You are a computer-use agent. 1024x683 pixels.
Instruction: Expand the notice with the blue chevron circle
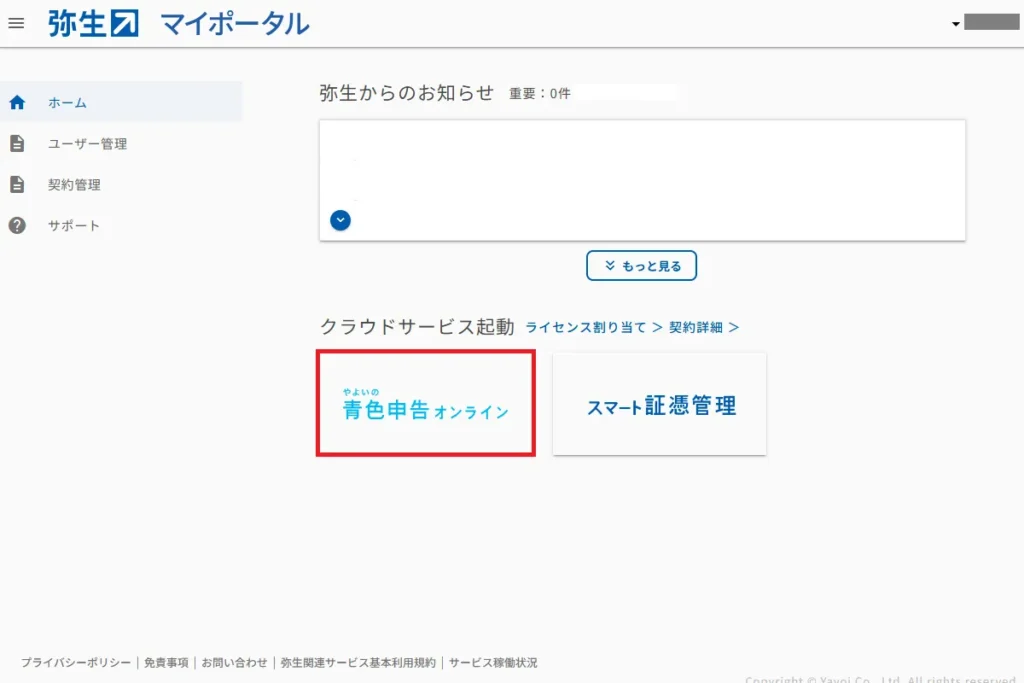[x=340, y=220]
